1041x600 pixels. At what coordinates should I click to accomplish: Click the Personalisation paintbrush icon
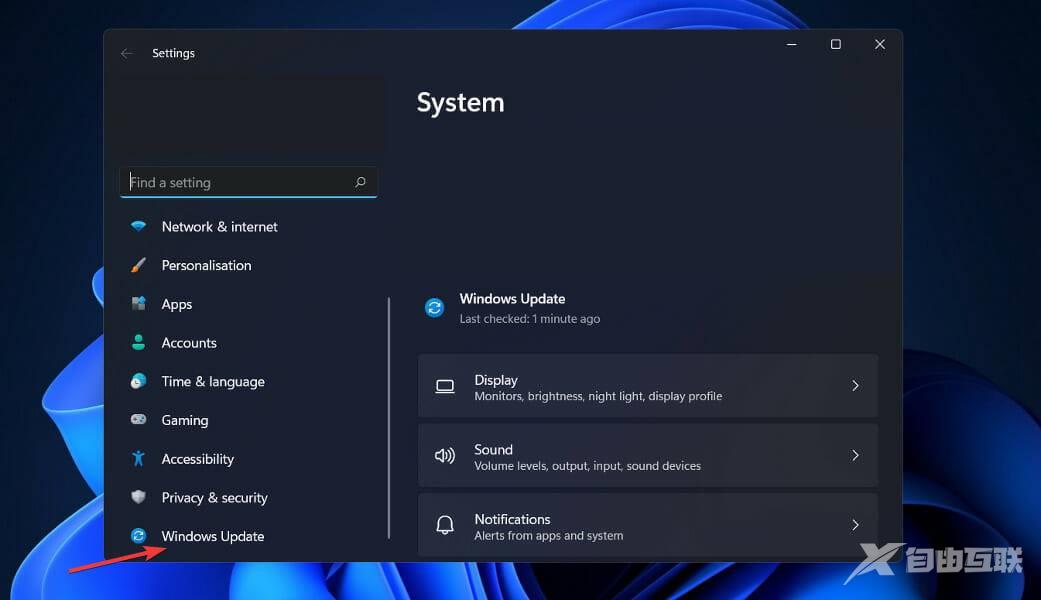point(139,266)
